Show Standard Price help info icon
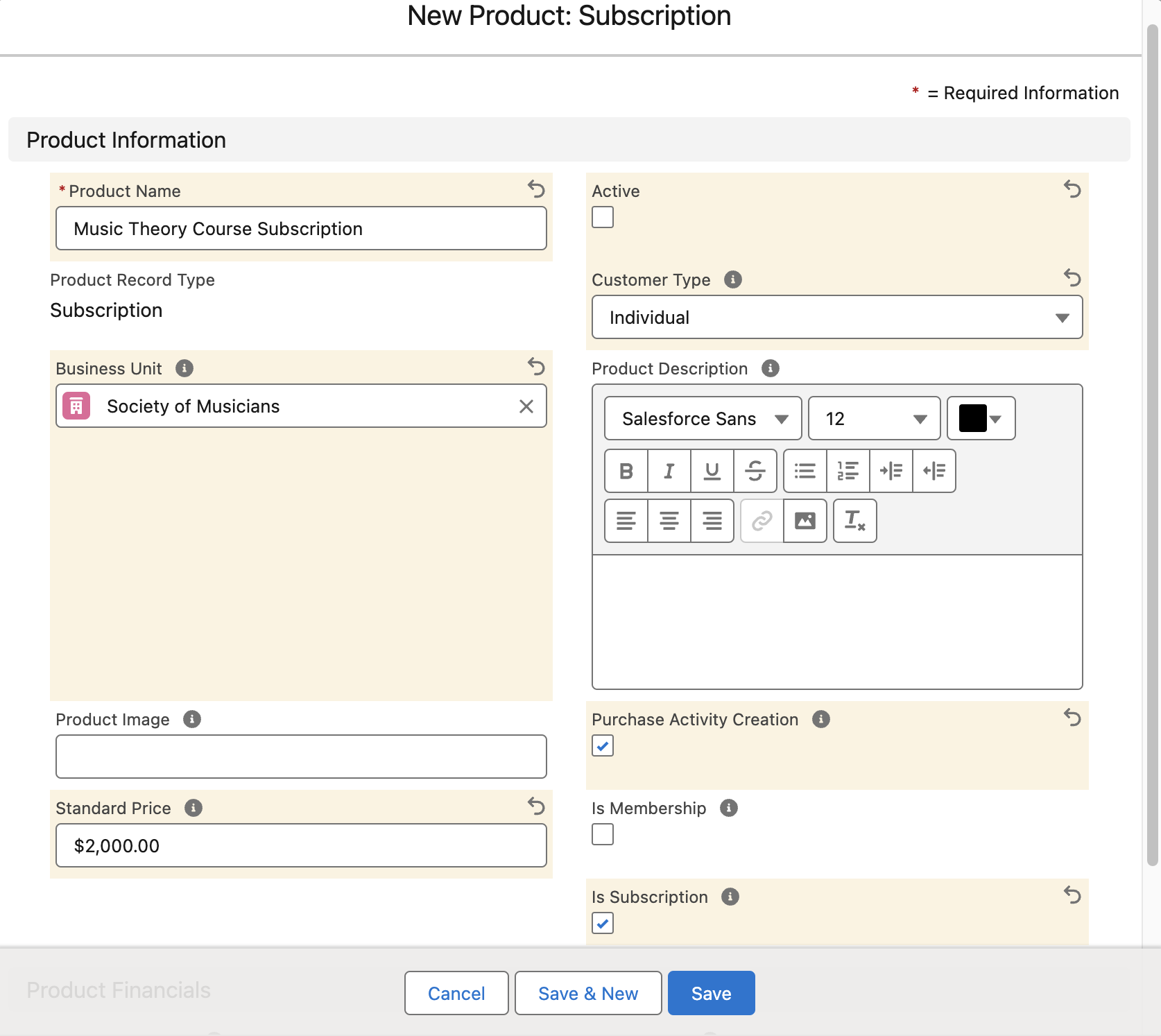The height and width of the screenshot is (1036, 1161). click(x=193, y=808)
